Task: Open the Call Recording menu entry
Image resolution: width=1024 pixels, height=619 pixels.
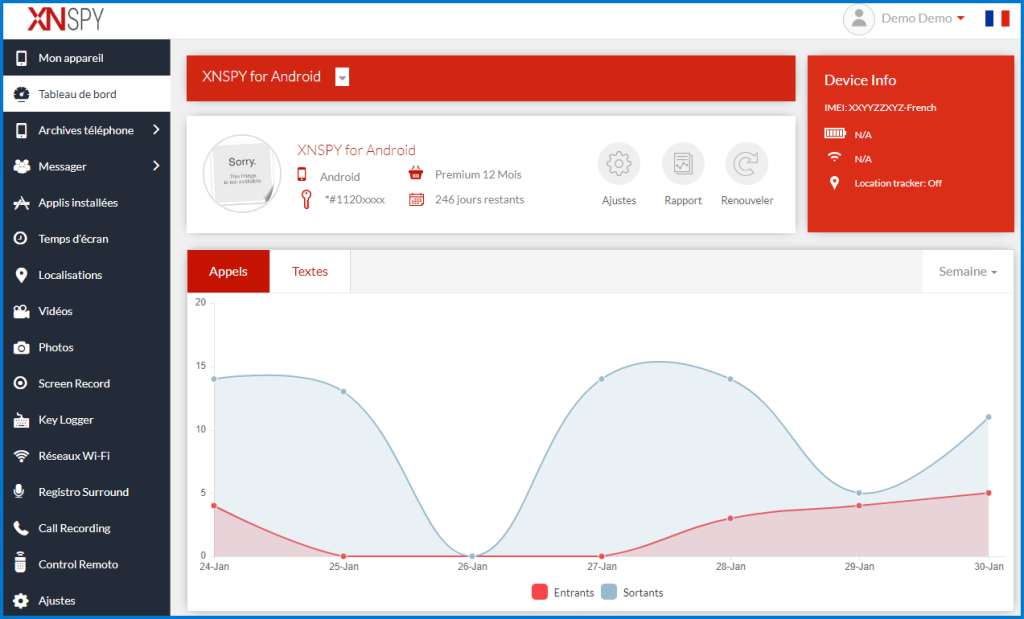Action: [x=87, y=528]
